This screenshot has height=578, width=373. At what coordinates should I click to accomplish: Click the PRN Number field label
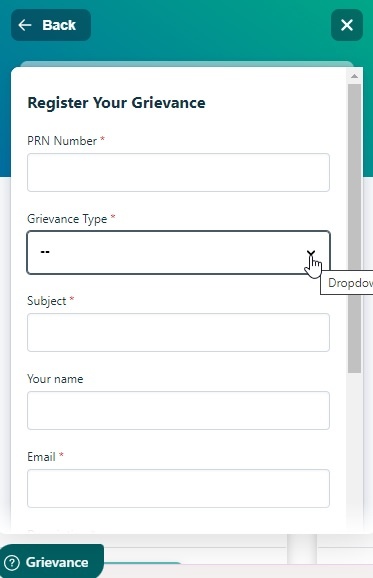pos(62,141)
